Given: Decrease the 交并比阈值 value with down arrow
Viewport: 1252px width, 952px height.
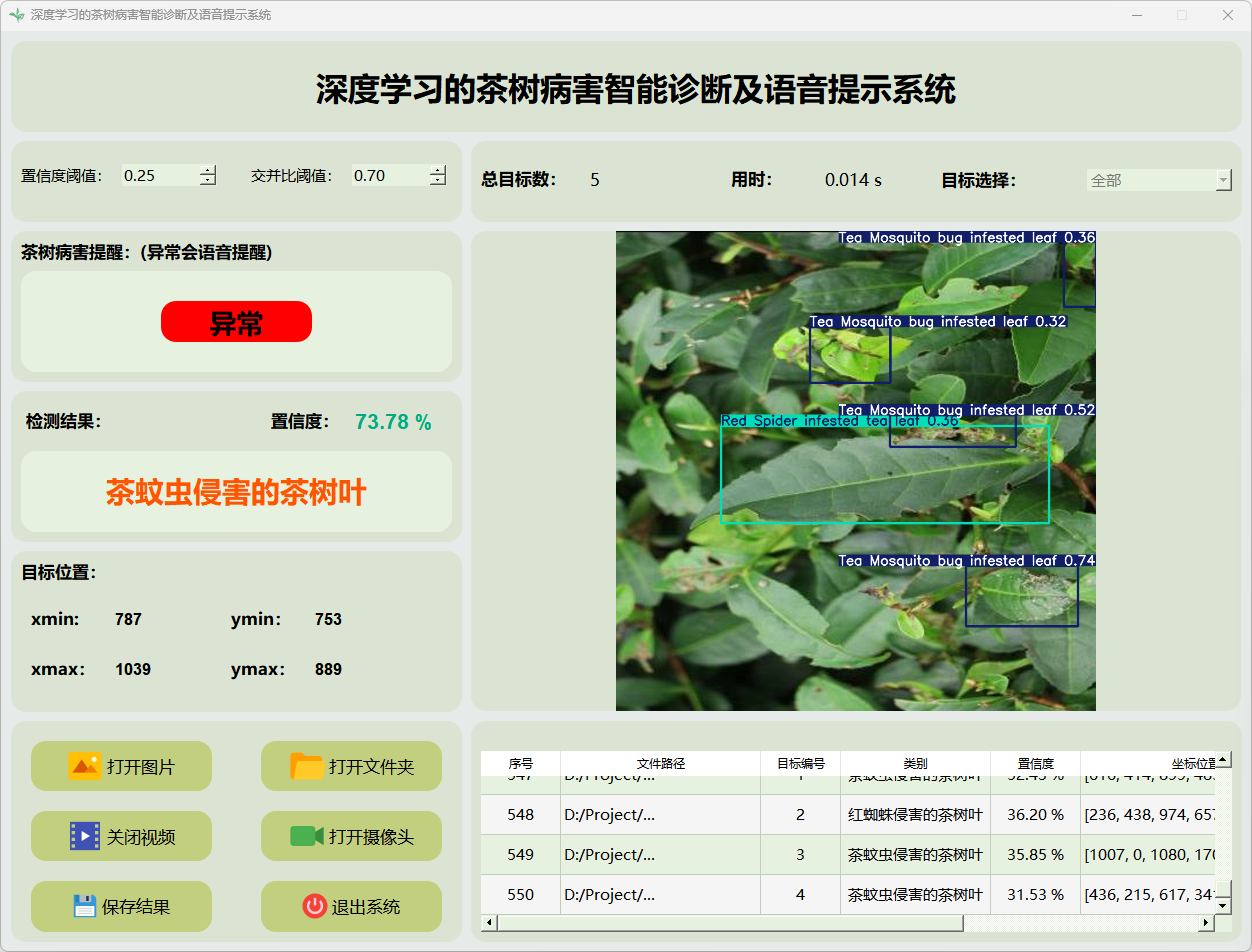Looking at the screenshot, I should tap(438, 181).
